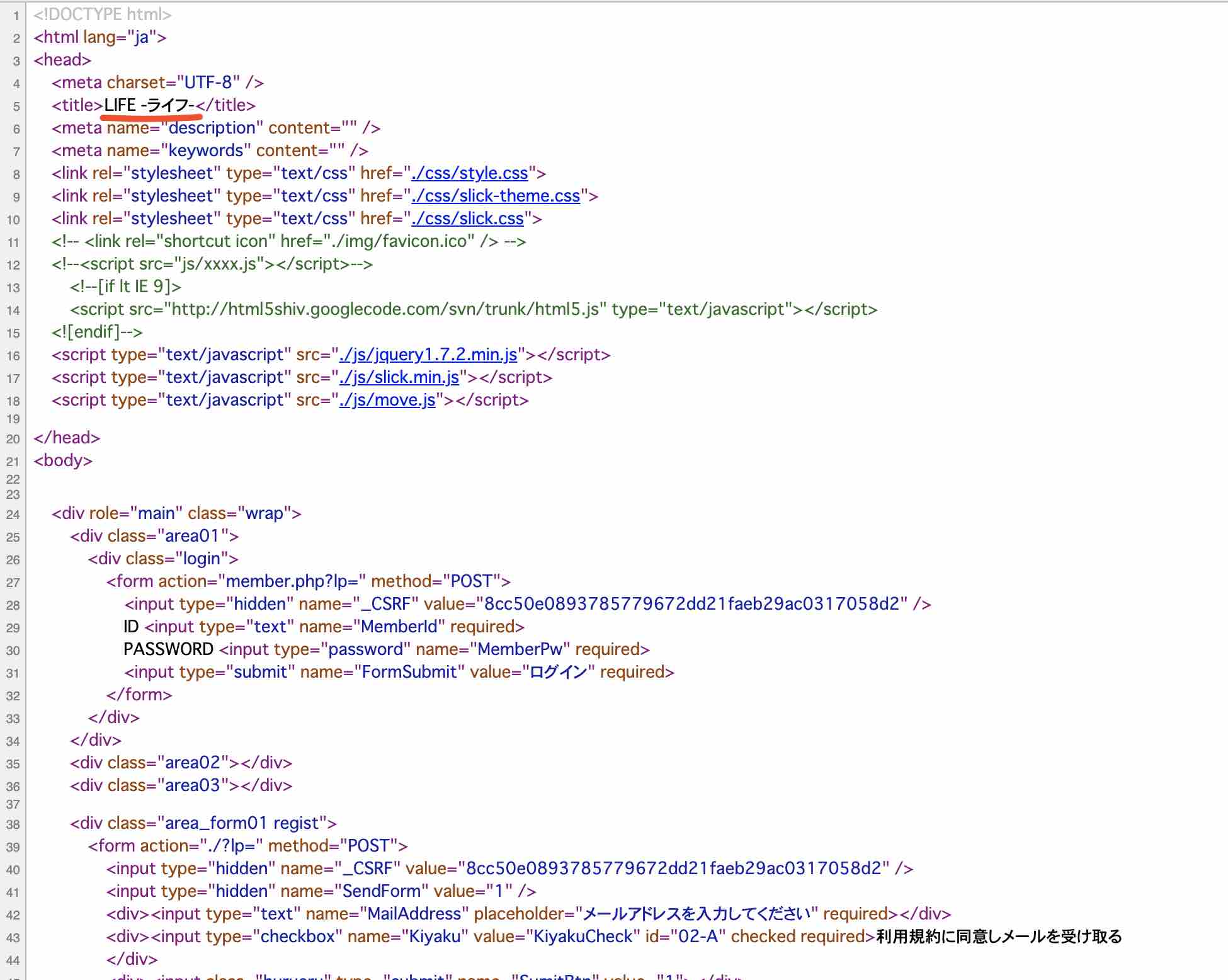
Task: Click line number 1
Action: tap(16, 16)
